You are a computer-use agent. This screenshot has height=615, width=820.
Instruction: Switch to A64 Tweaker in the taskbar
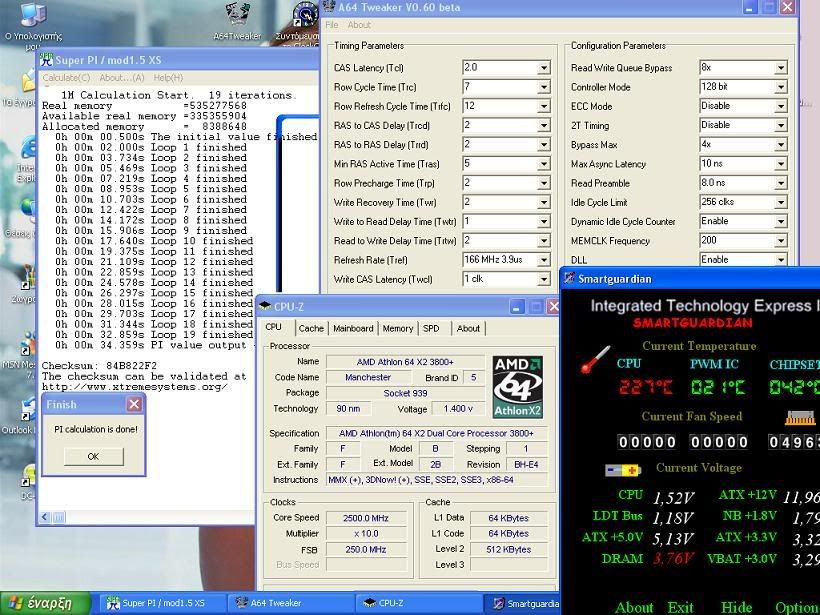point(291,603)
